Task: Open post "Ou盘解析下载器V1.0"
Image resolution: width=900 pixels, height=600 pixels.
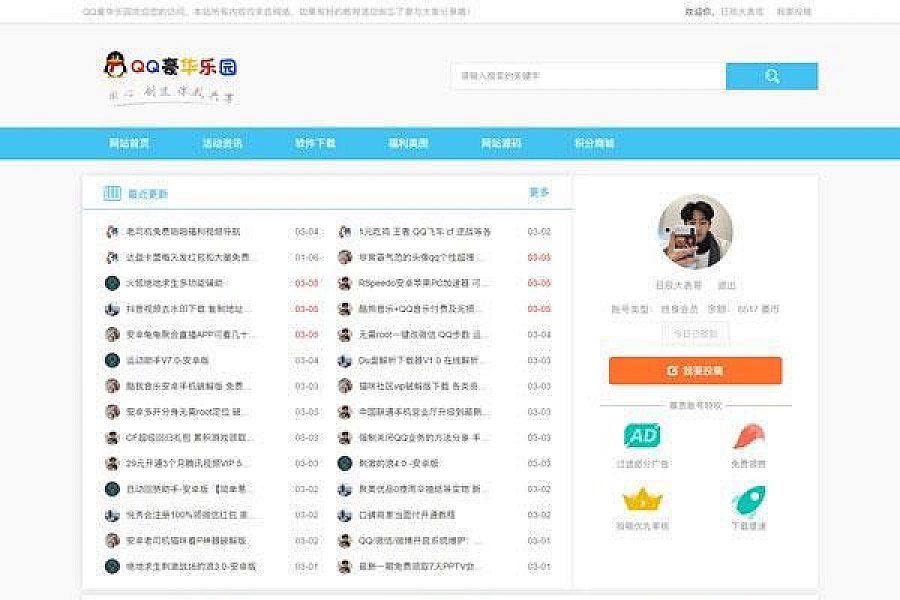Action: [x=420, y=360]
